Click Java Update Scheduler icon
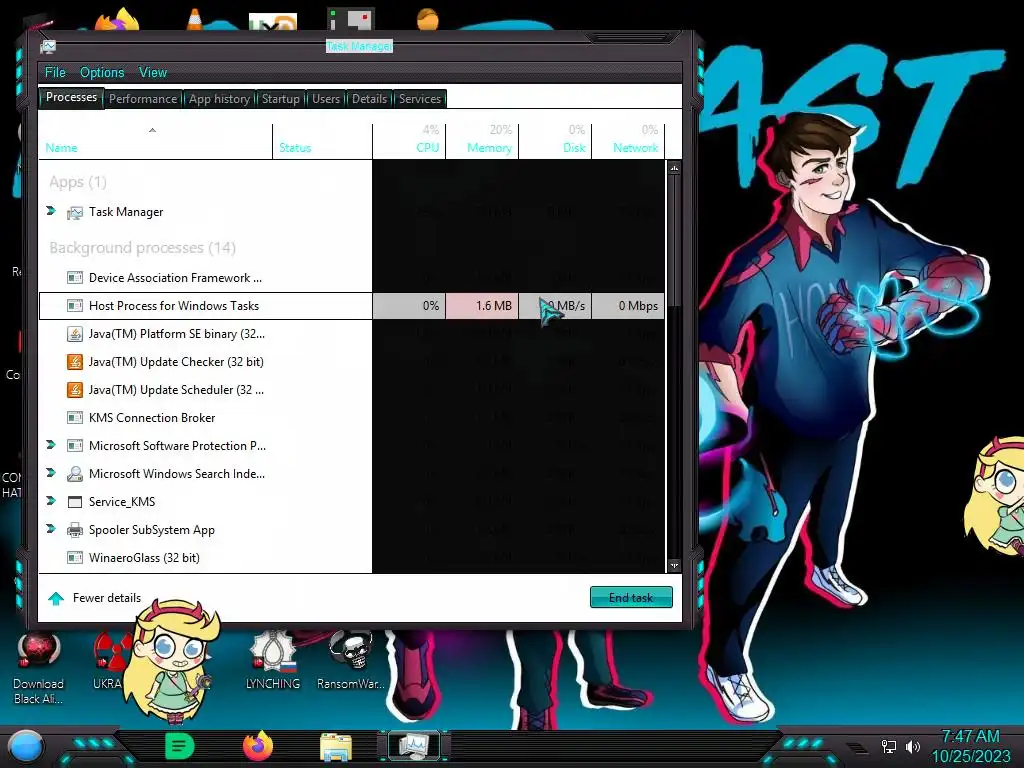The width and height of the screenshot is (1024, 768). 75,390
